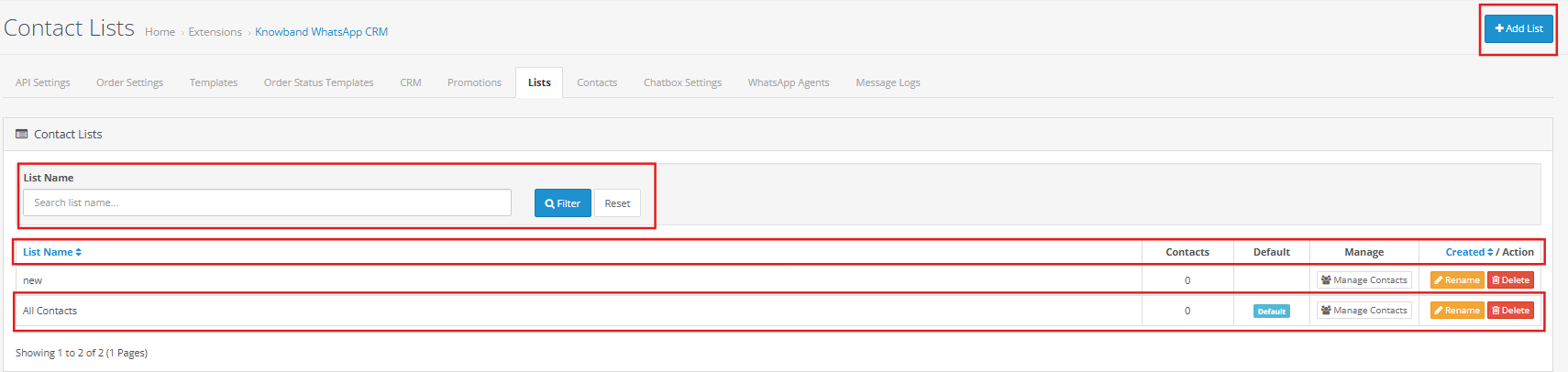Manage Contacts for the new list
The width and height of the screenshot is (1568, 372).
(1364, 280)
